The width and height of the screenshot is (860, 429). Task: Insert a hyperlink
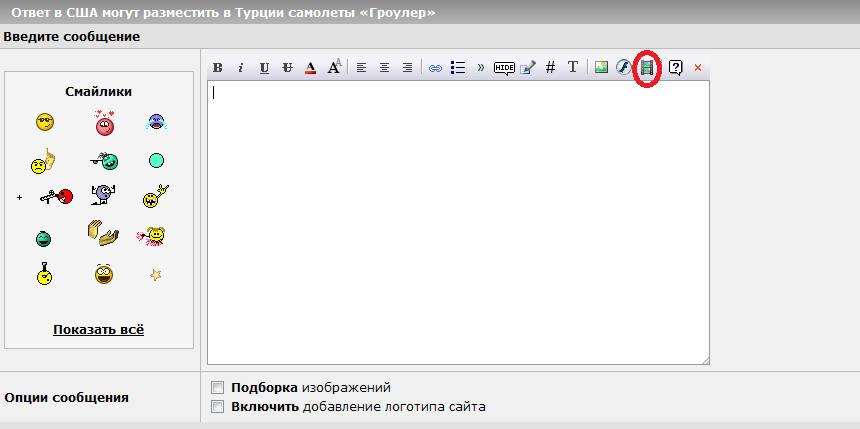[x=435, y=69]
